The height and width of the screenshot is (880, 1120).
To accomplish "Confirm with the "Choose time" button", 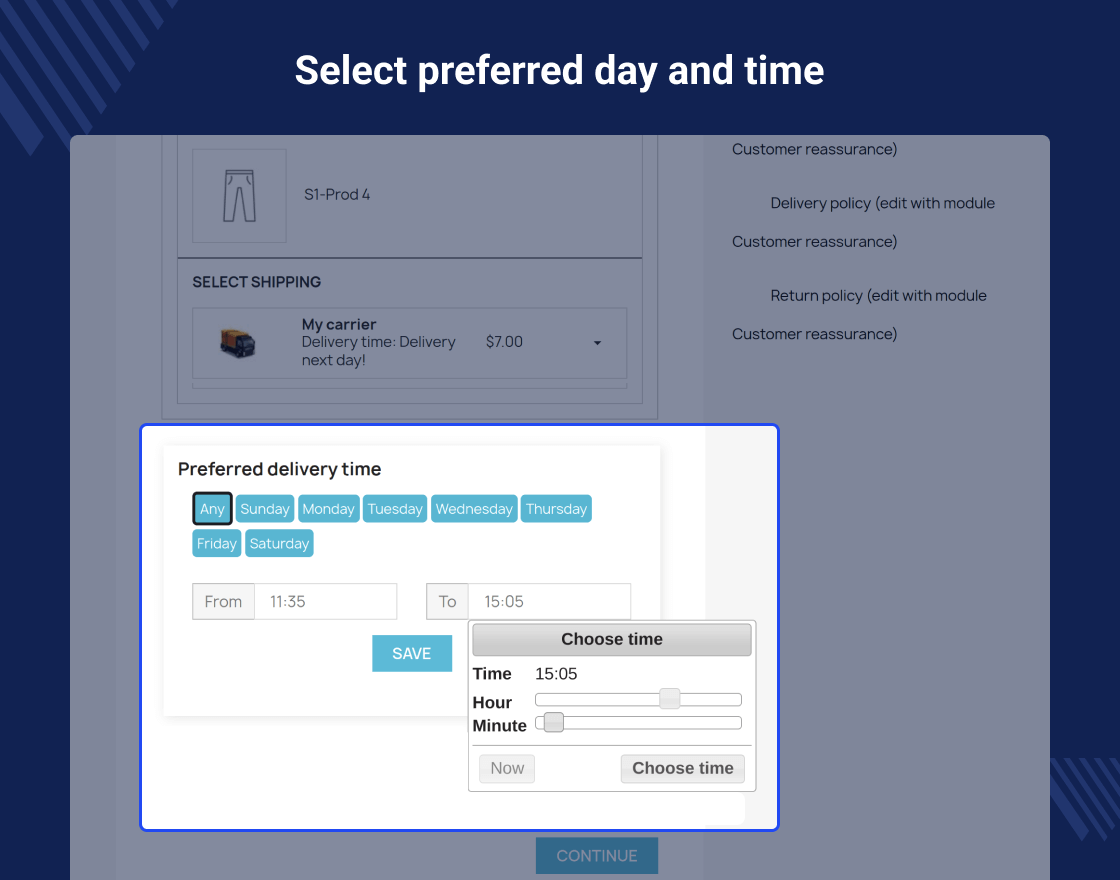I will tap(683, 768).
